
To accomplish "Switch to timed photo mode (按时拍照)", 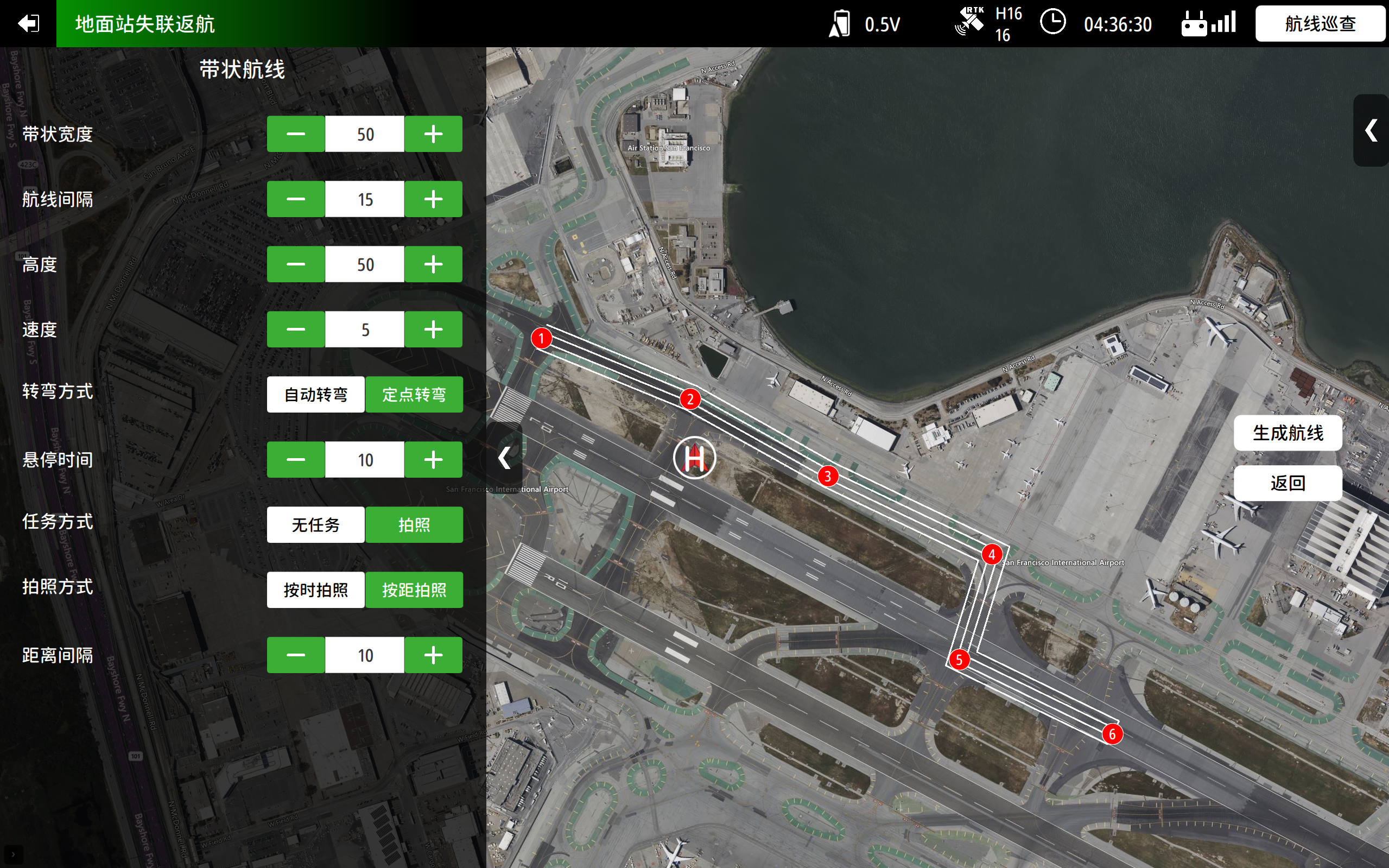I will tap(316, 590).
